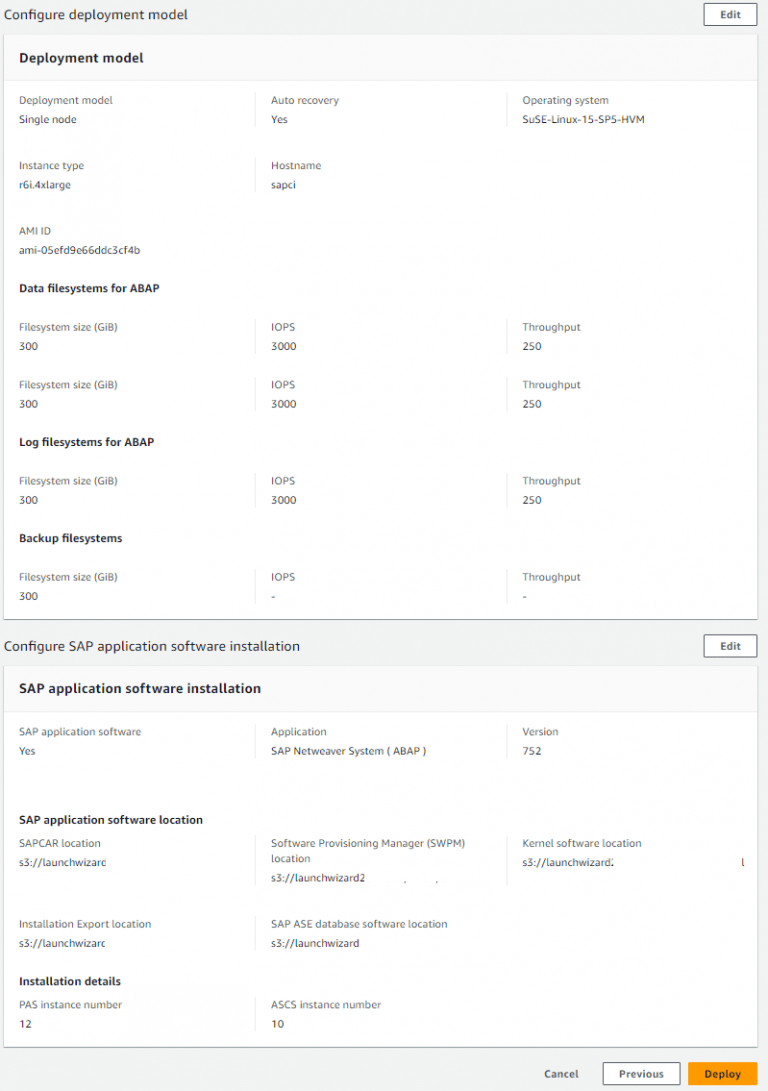Click the Hostname value sapci
Image resolution: width=768 pixels, height=1091 pixels.
(283, 184)
